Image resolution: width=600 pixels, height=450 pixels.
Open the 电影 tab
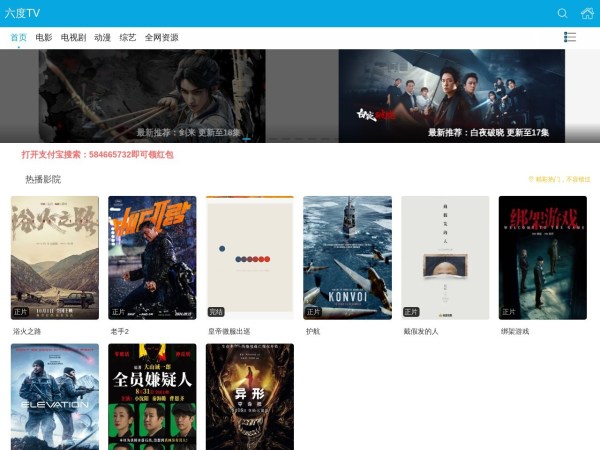[44, 38]
